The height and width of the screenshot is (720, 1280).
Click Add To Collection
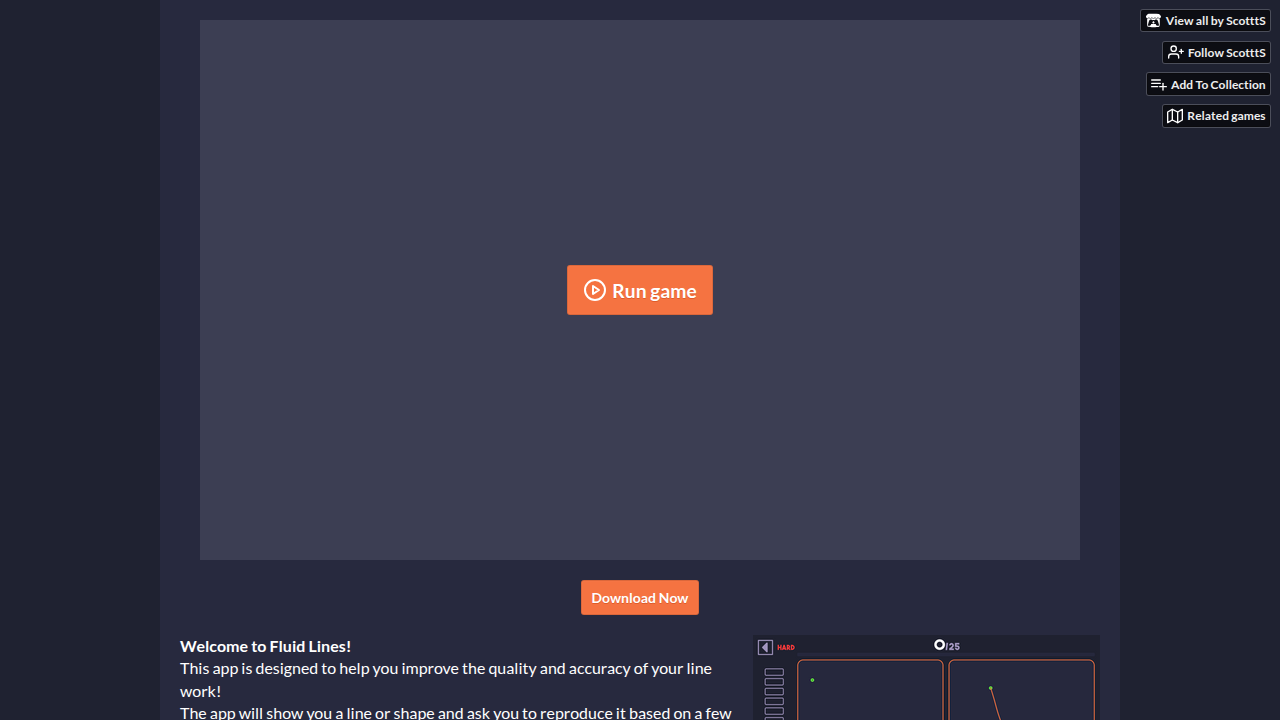point(1208,85)
